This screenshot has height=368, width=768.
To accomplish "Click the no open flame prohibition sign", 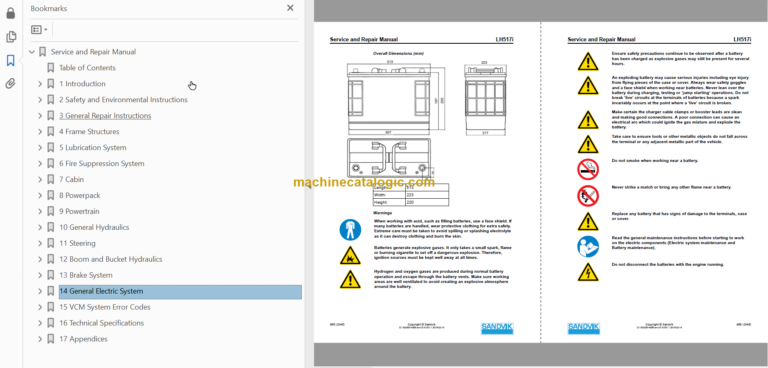I will coord(587,195).
